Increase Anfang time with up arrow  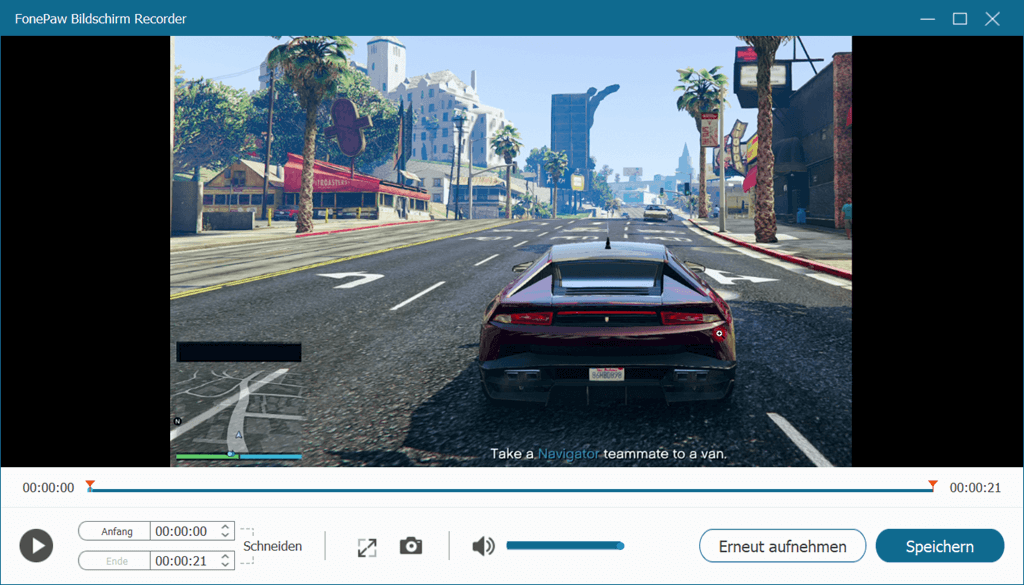(x=225, y=527)
